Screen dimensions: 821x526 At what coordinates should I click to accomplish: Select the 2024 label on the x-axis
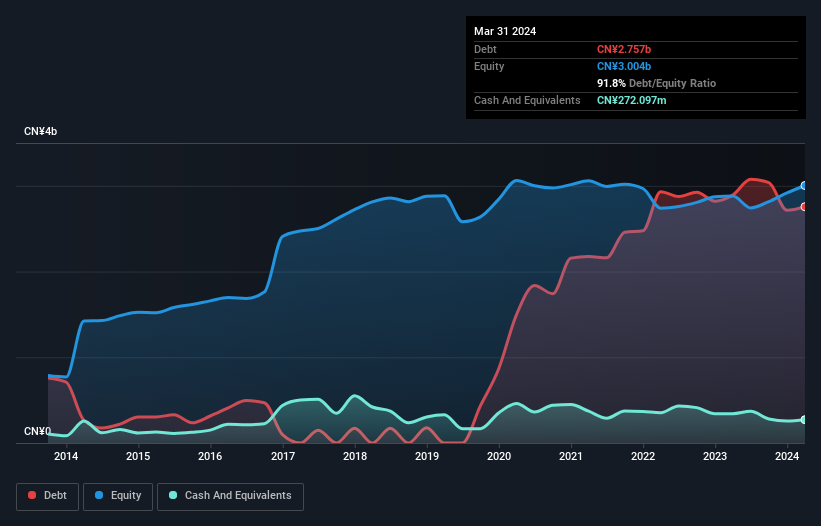click(787, 457)
